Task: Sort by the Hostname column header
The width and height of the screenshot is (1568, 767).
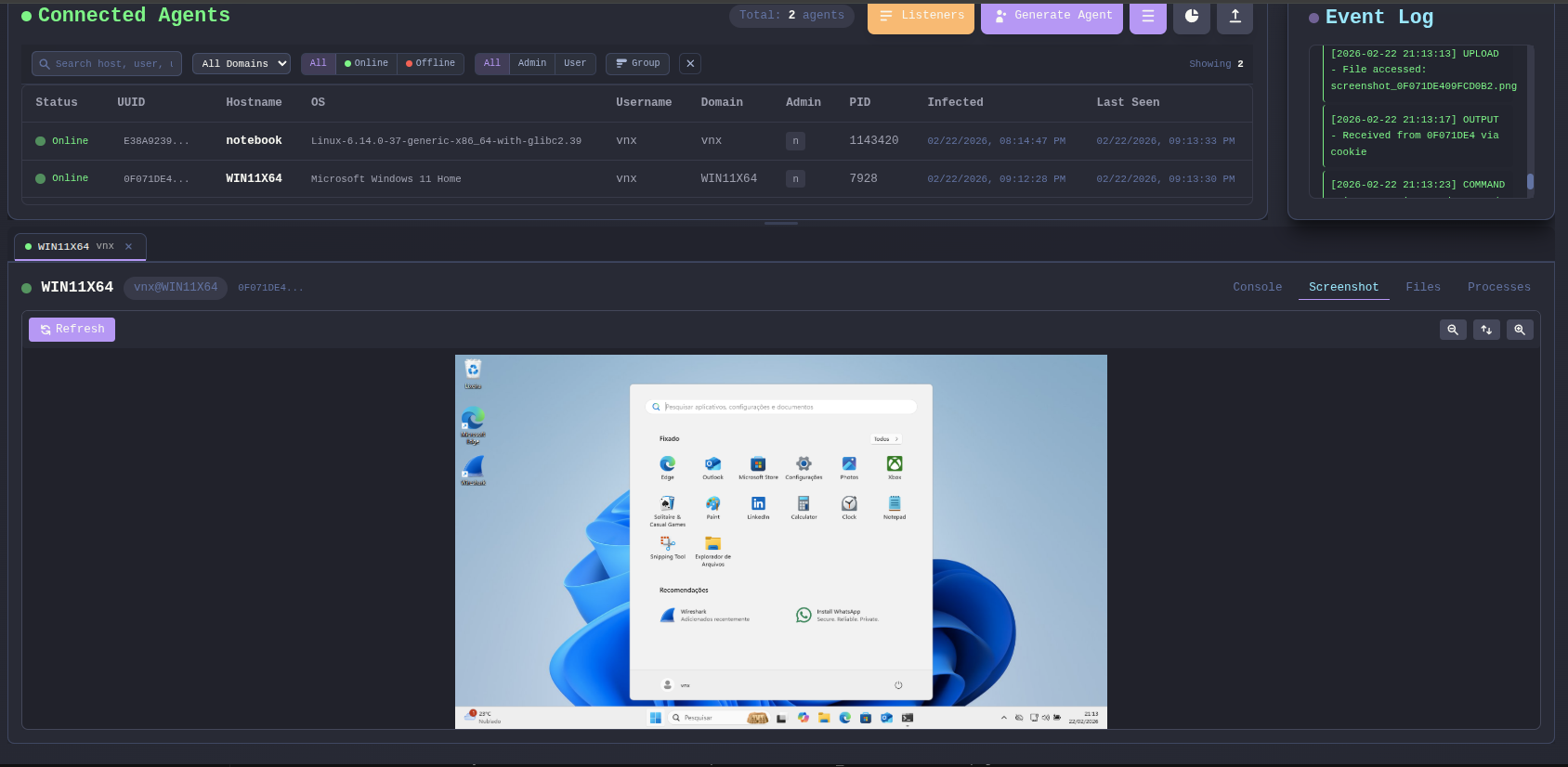Action: click(254, 102)
